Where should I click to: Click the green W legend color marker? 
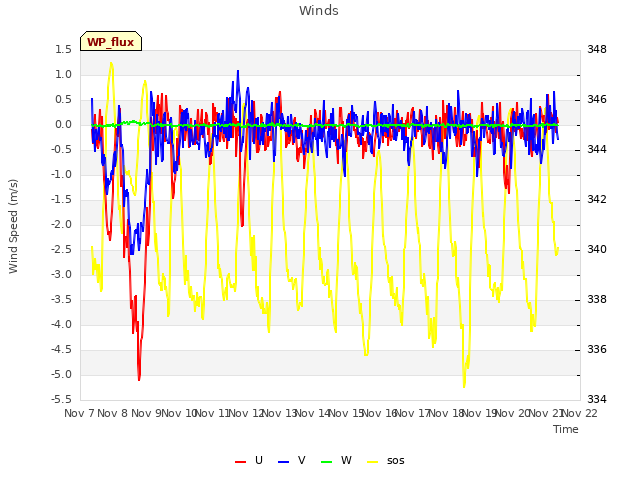pyautogui.click(x=327, y=462)
